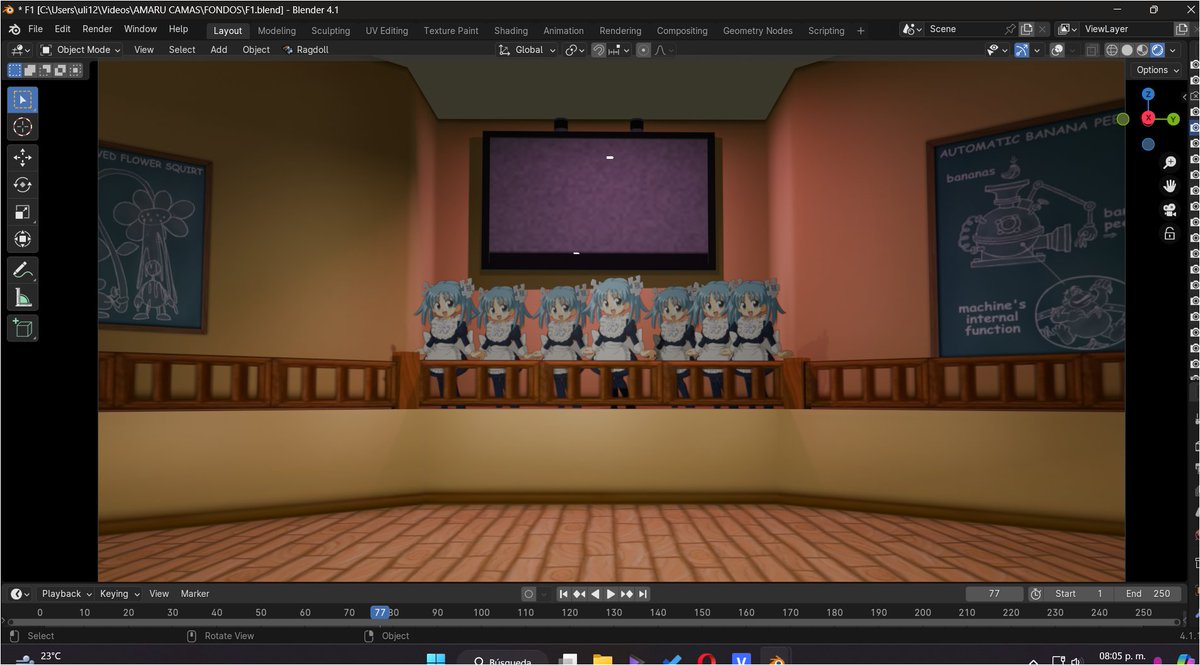The image size is (1200, 665).
Task: Open the snapping options dropdown
Action: (x=619, y=50)
